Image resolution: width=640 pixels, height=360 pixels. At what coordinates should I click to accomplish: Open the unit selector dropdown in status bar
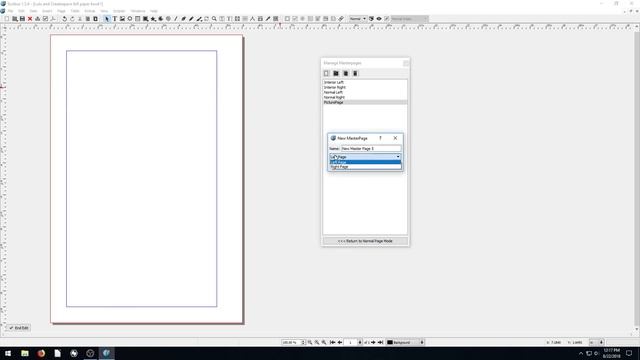click(596, 342)
